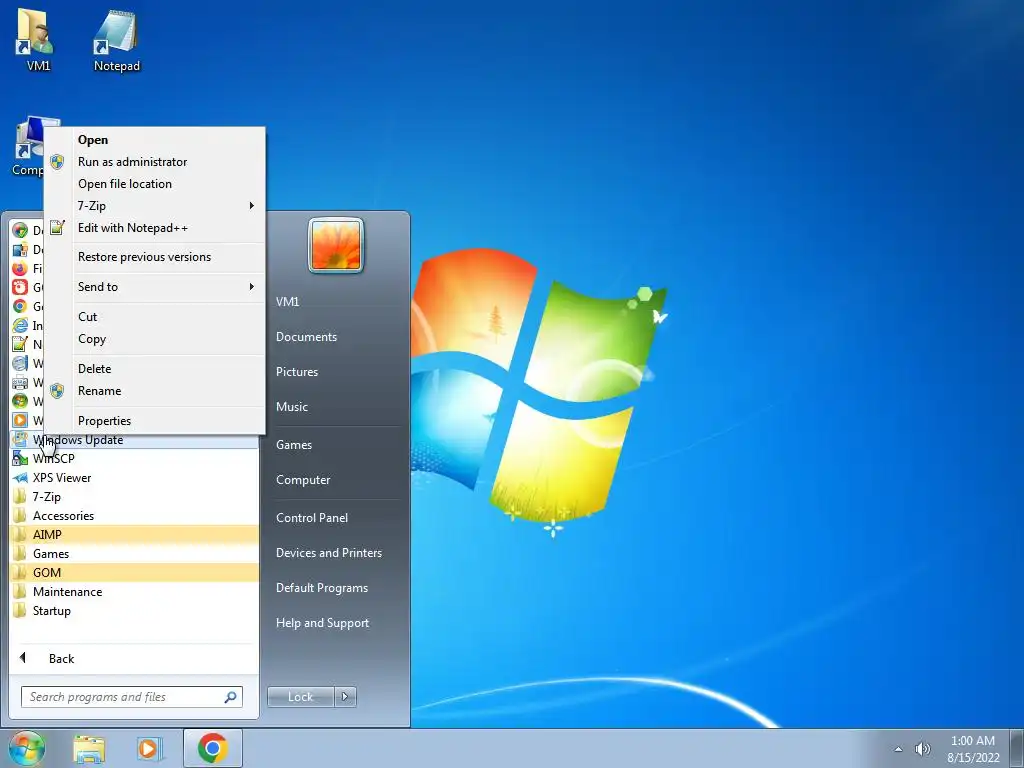Open Default Programs in right pane
This screenshot has height=768, width=1024.
[x=322, y=588]
